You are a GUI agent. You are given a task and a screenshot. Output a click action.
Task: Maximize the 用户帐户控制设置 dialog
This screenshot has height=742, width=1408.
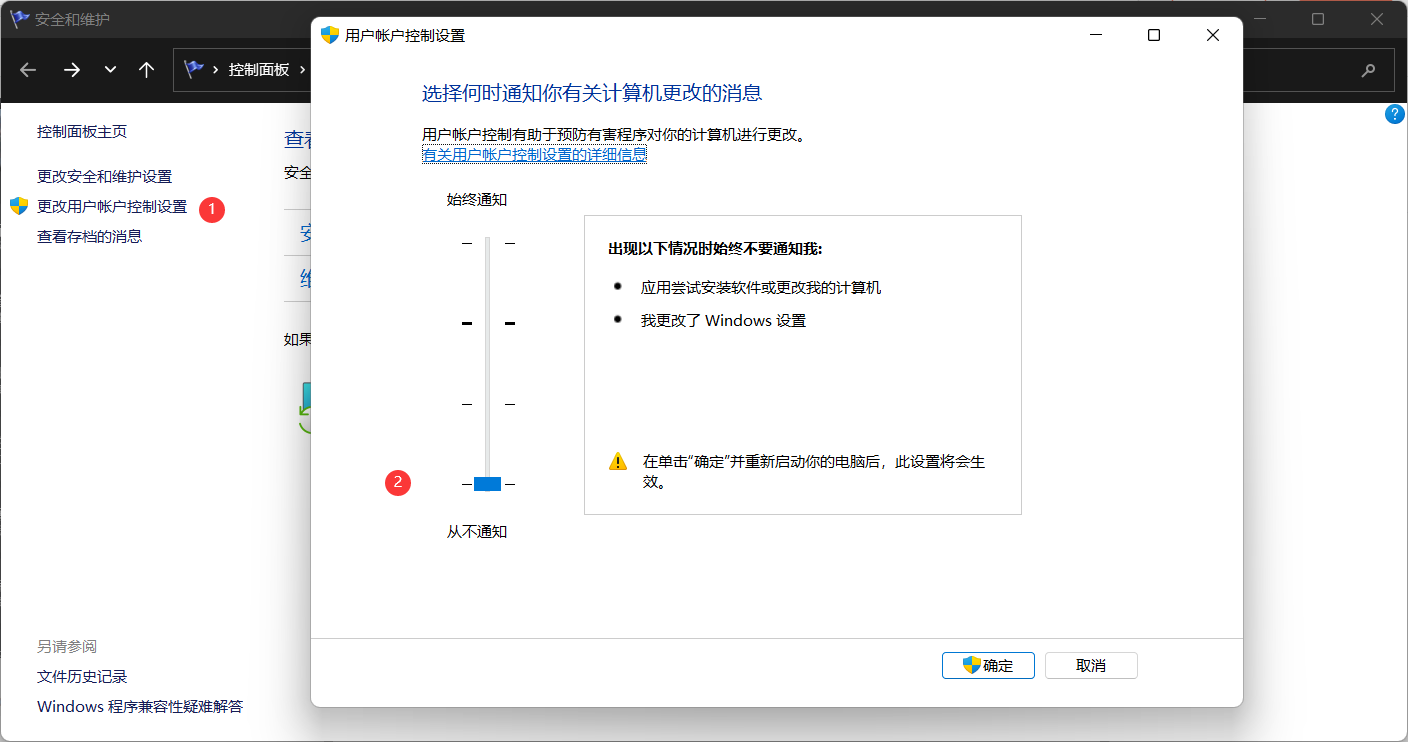[1154, 35]
